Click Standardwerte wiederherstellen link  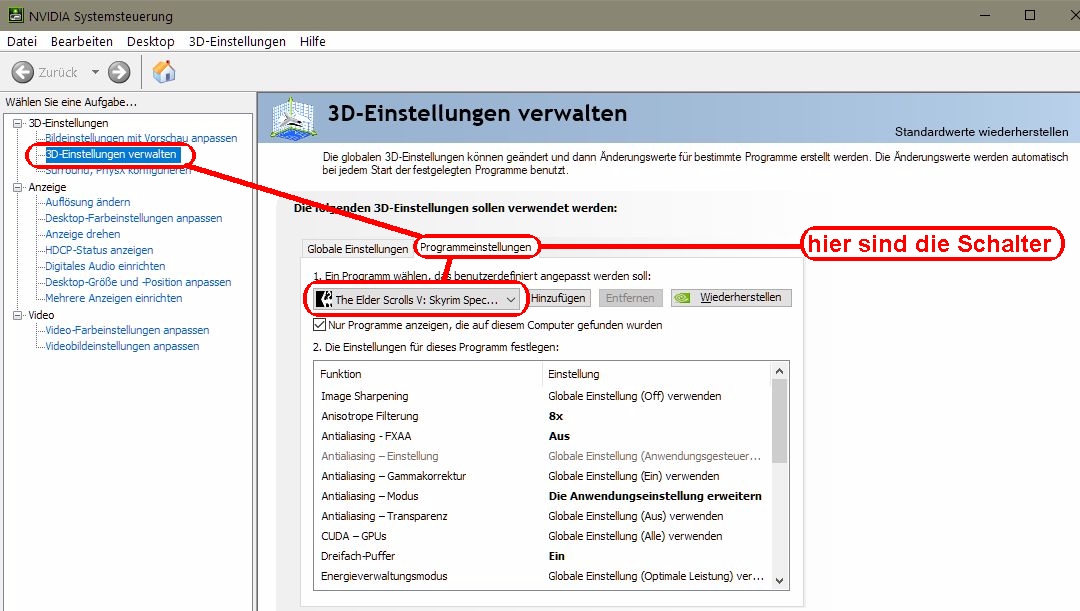(x=981, y=132)
